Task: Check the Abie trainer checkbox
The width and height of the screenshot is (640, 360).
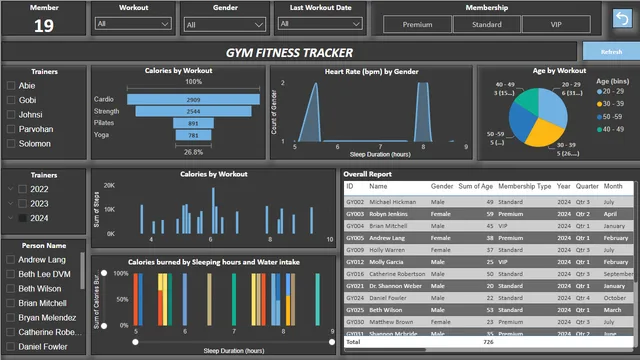Action: coord(11,86)
